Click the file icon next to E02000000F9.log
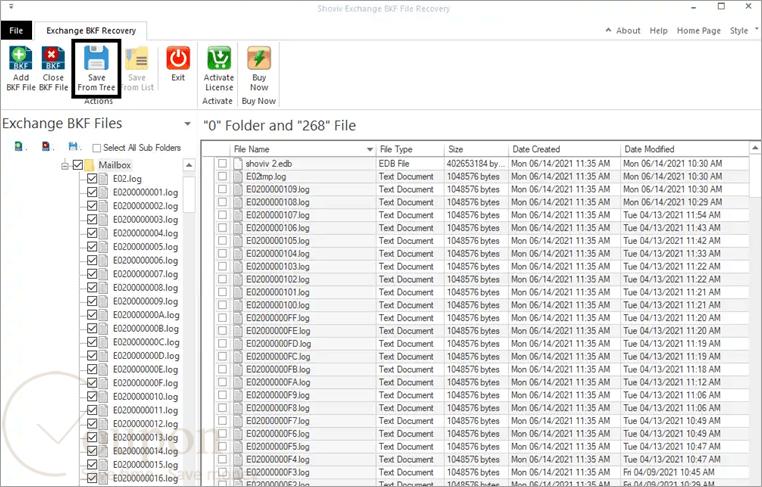The image size is (762, 487). 238,395
